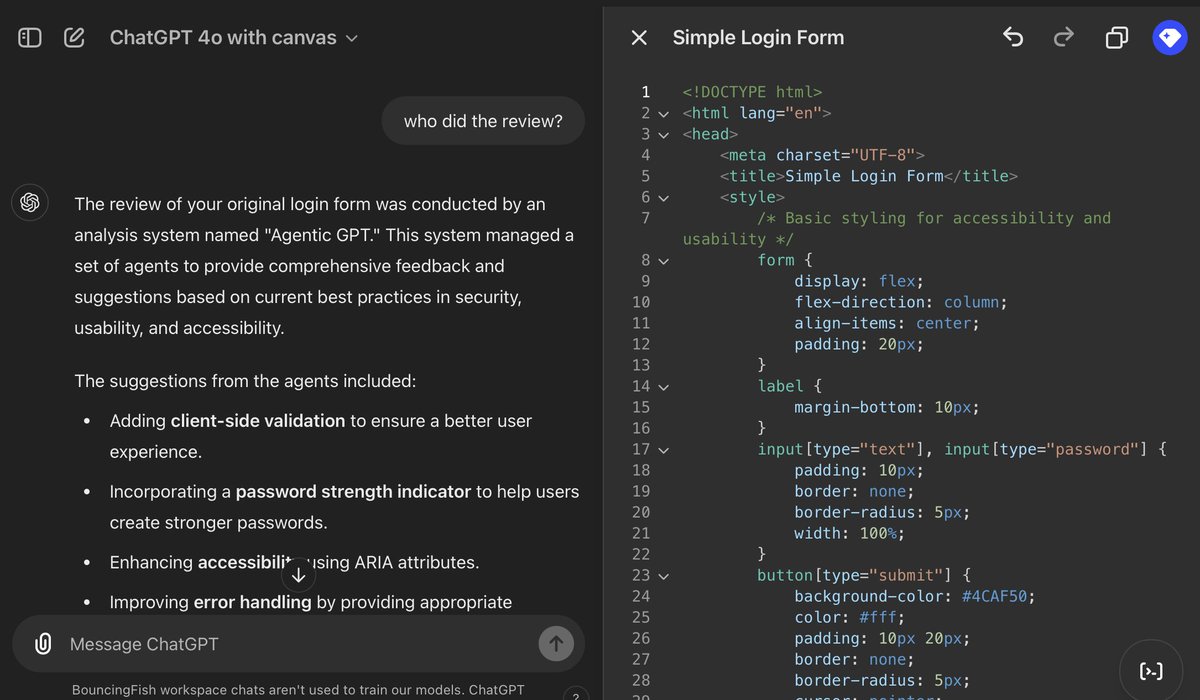Attach a file with the paperclip icon
This screenshot has width=1200, height=700.
click(43, 644)
